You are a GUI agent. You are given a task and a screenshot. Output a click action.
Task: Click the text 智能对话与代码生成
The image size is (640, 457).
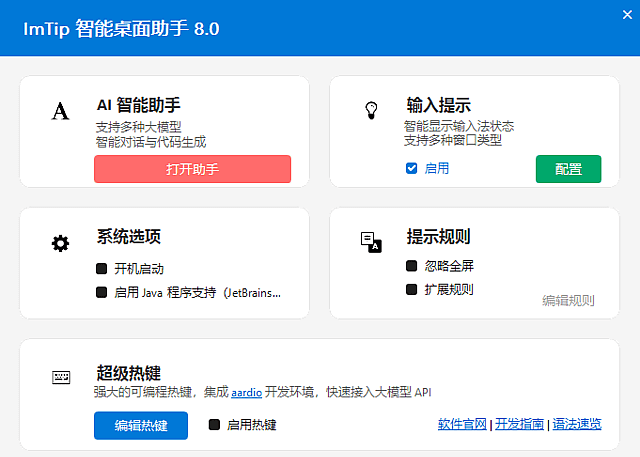pyautogui.click(x=151, y=142)
